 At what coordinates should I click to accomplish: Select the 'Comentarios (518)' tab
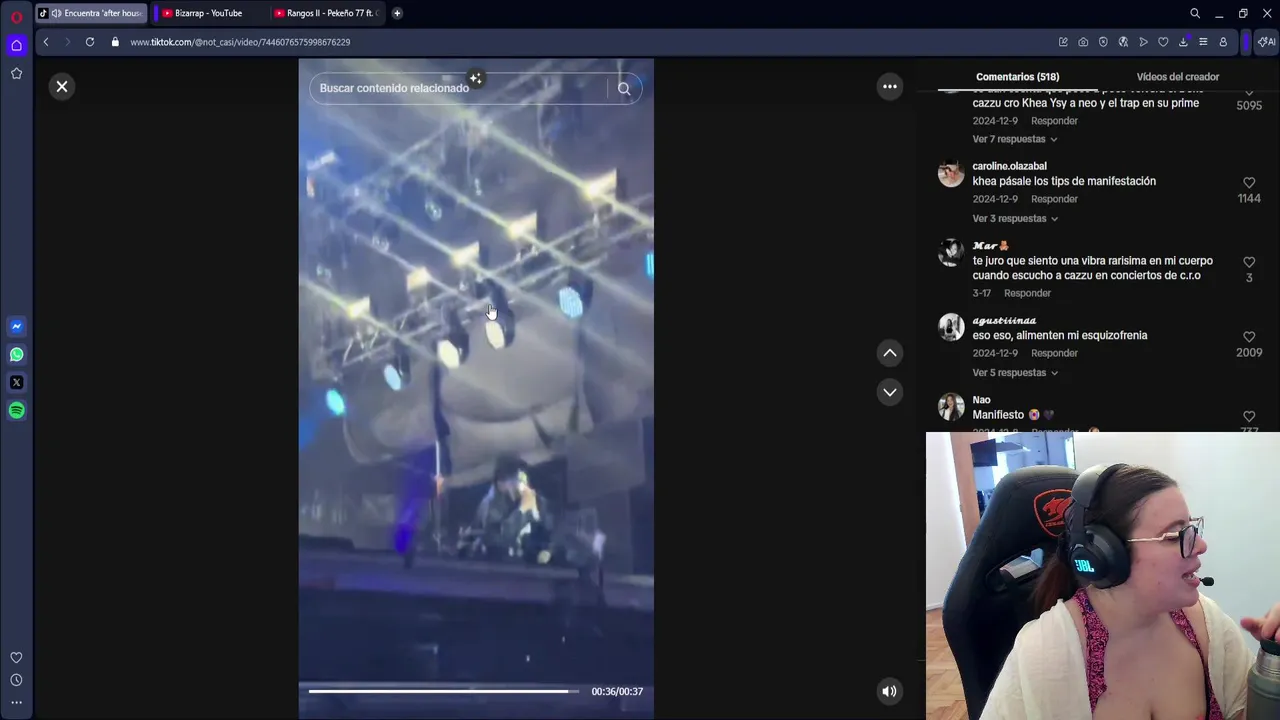pyautogui.click(x=1017, y=77)
